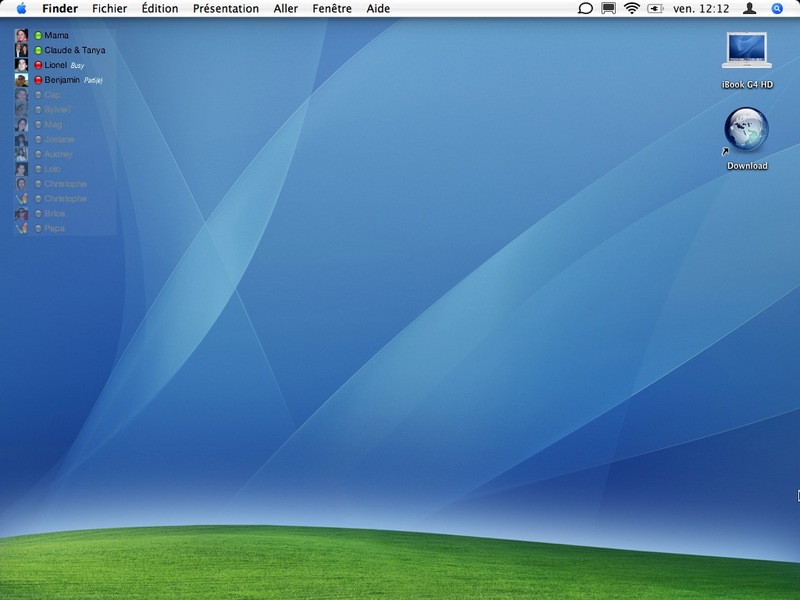Open the iChat speech bubble menu icon

585,8
